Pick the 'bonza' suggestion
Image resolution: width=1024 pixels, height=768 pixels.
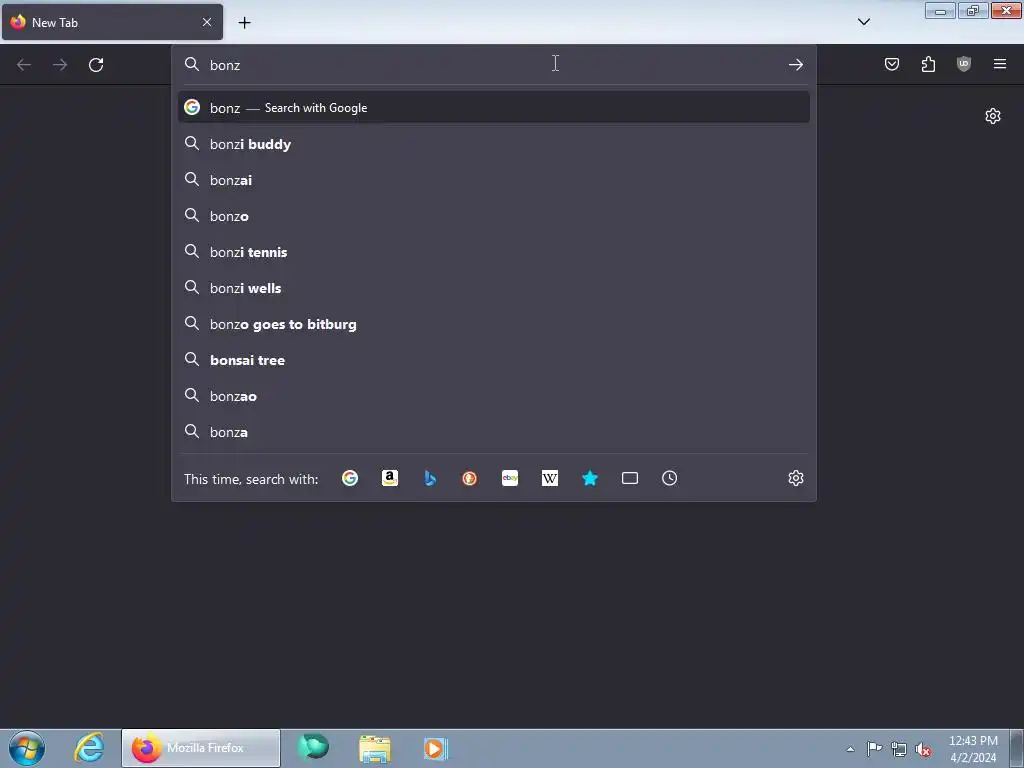(x=494, y=432)
